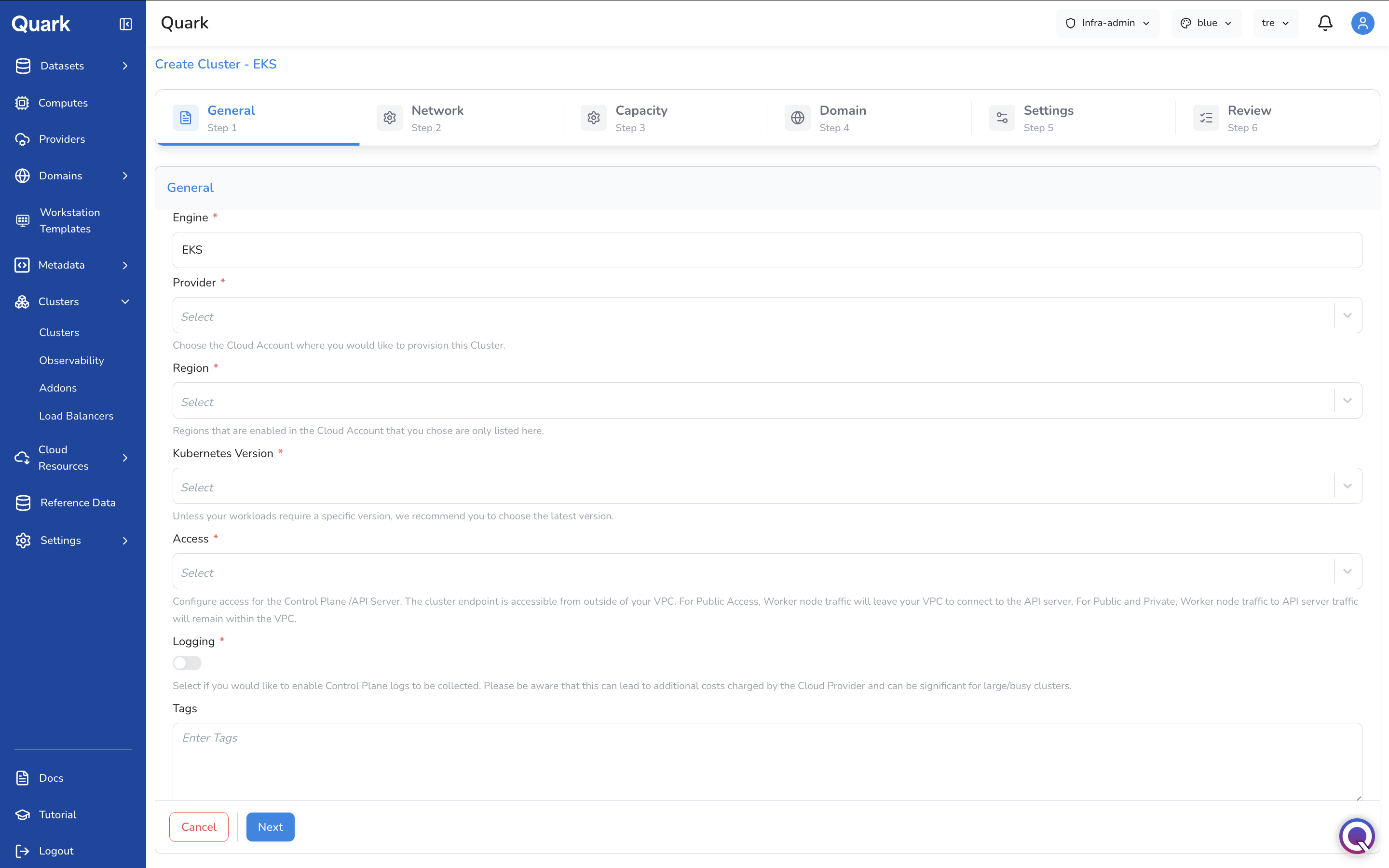Switch to the Domain Step 4 tab
Screen dimensions: 1389x868
pyautogui.click(x=870, y=118)
